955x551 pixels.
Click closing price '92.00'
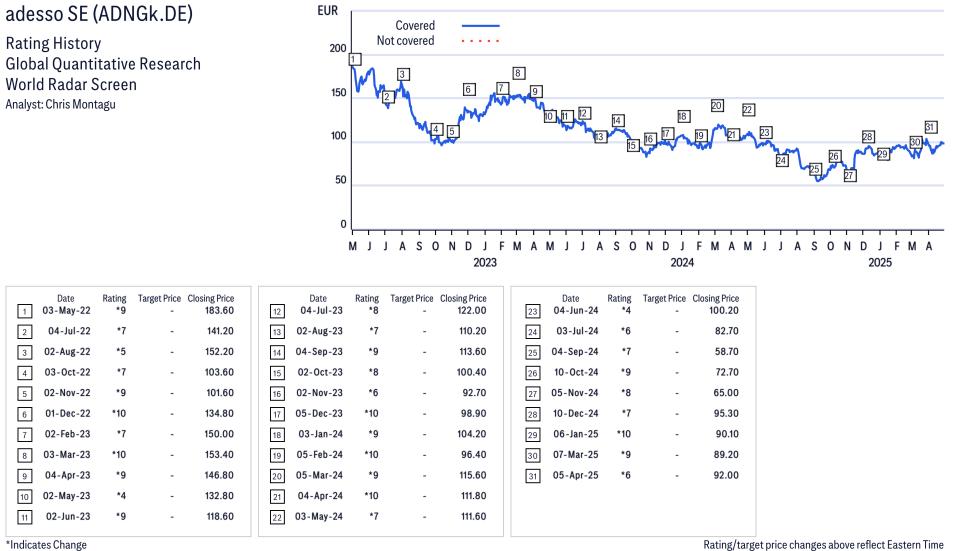click(x=727, y=476)
